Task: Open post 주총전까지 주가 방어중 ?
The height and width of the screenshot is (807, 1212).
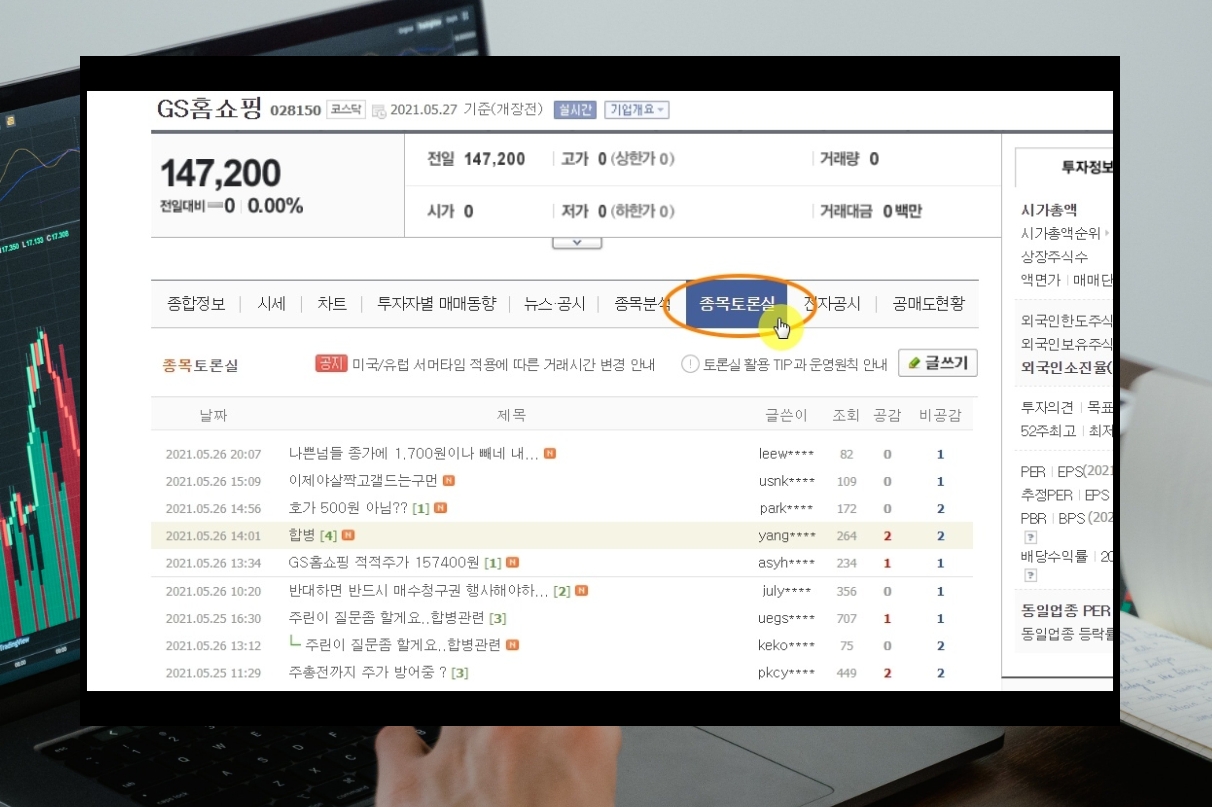Action: click(367, 672)
